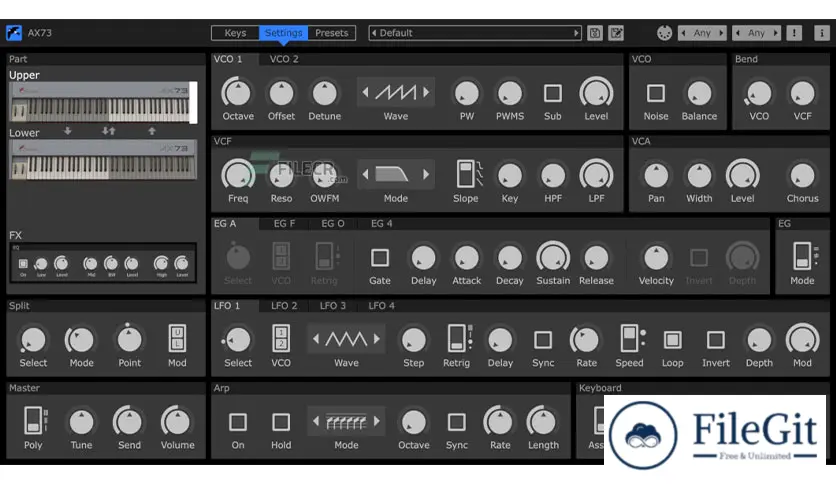The width and height of the screenshot is (836, 484).
Task: Click previous preset arrow beside Default
Action: 374,33
